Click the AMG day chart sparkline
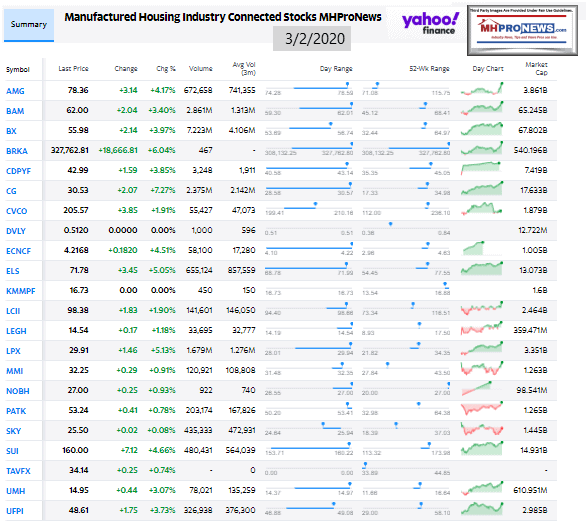The height and width of the screenshot is (531, 588). pyautogui.click(x=482, y=89)
